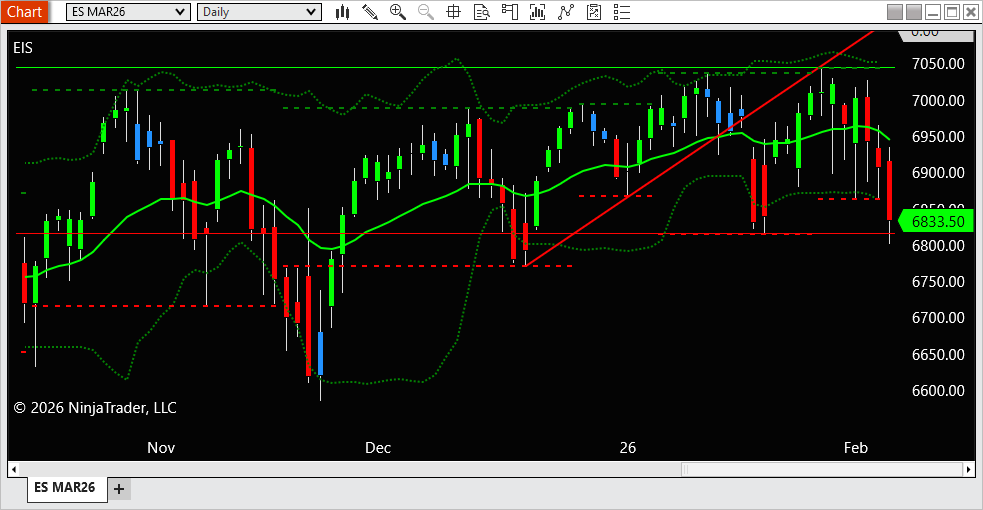Click the 26 year time axis label
The width and height of the screenshot is (983, 510).
coord(628,448)
